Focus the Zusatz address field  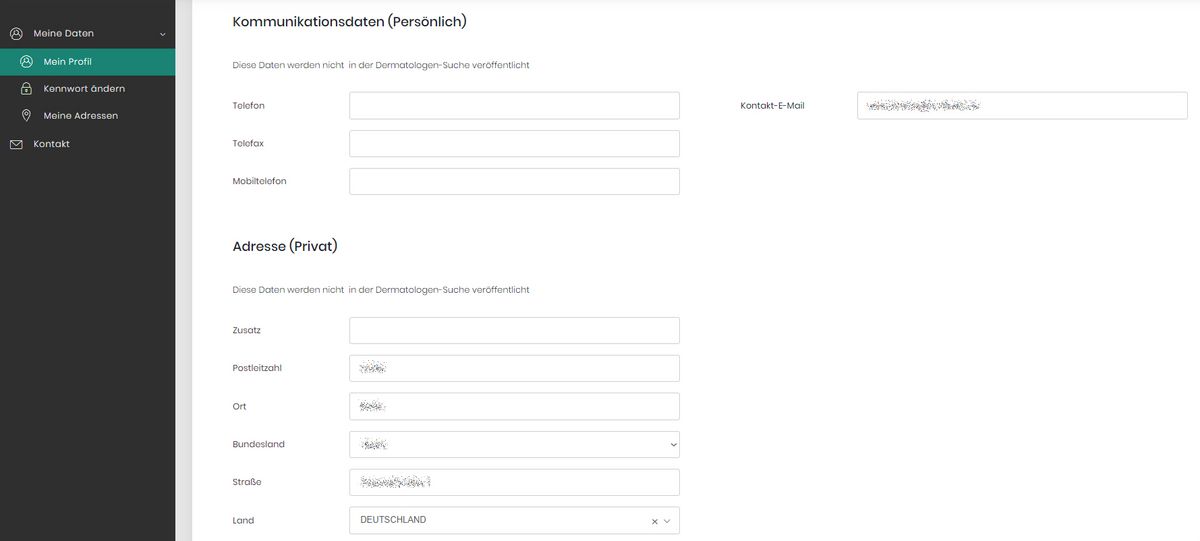[x=514, y=331]
